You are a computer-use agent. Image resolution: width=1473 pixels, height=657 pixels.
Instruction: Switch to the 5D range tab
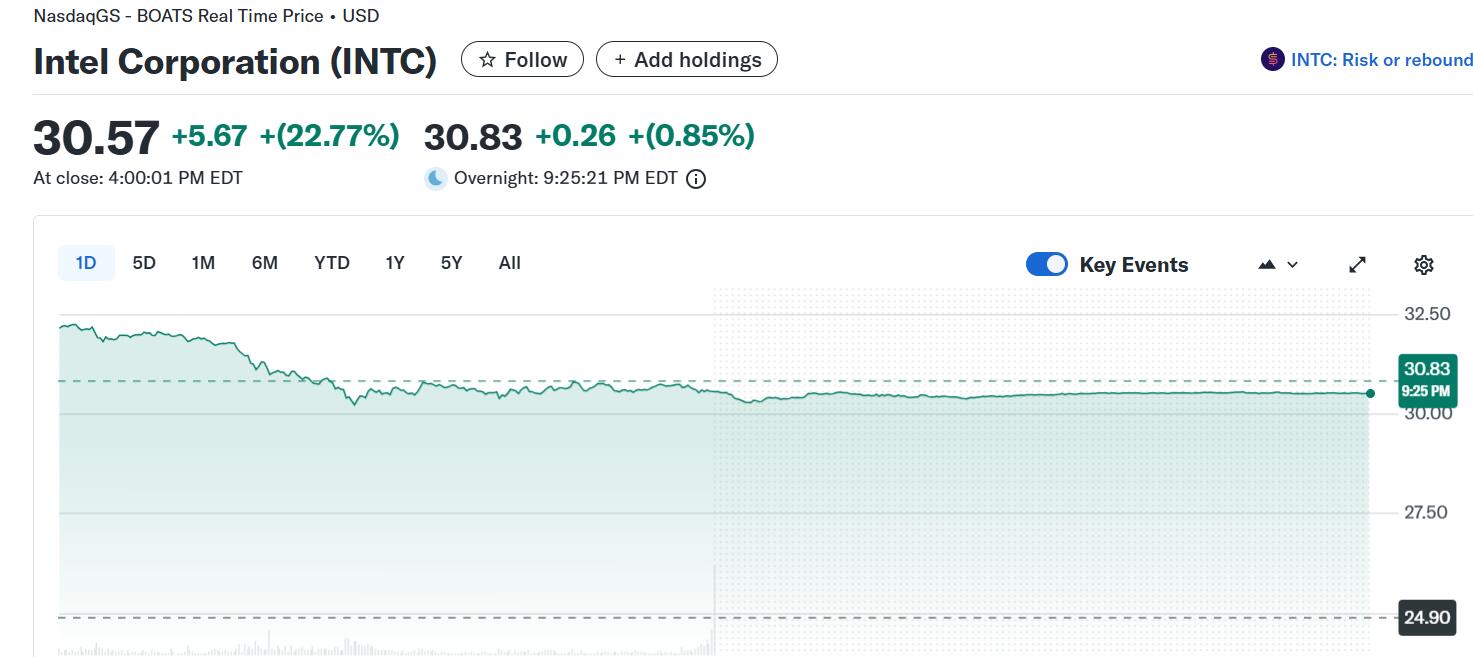(144, 263)
